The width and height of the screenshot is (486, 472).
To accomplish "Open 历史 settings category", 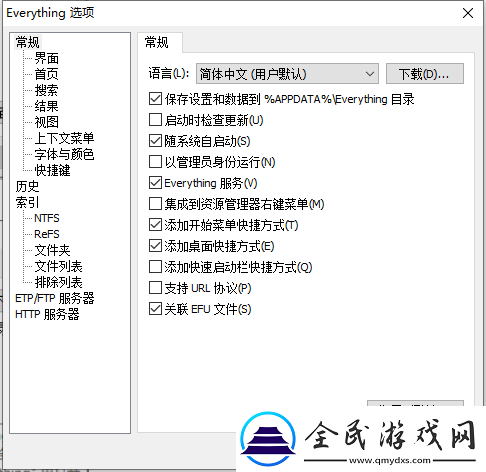I will 27,186.
